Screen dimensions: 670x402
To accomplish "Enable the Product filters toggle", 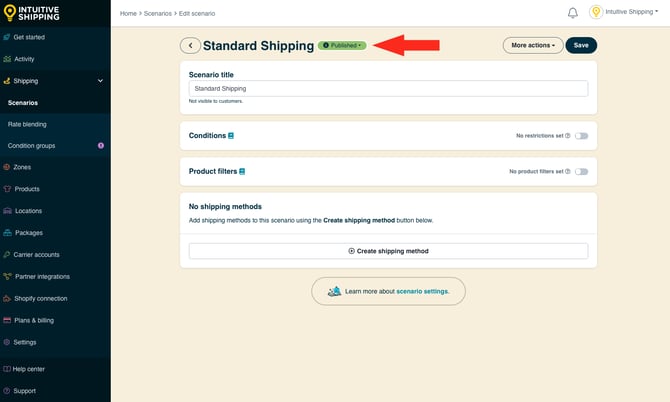I will (x=581, y=171).
